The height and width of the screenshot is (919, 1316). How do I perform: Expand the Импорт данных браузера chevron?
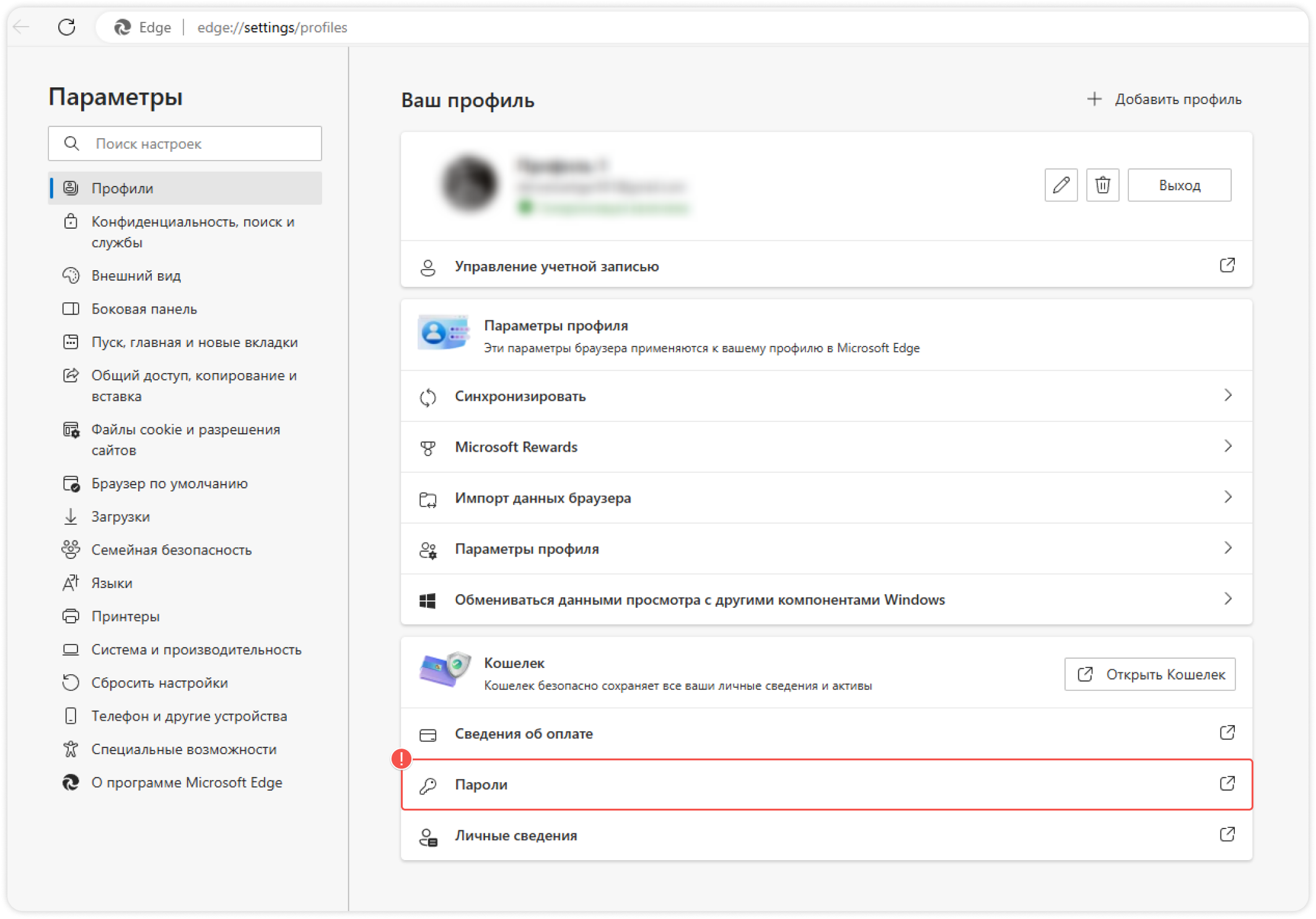[x=1227, y=497]
